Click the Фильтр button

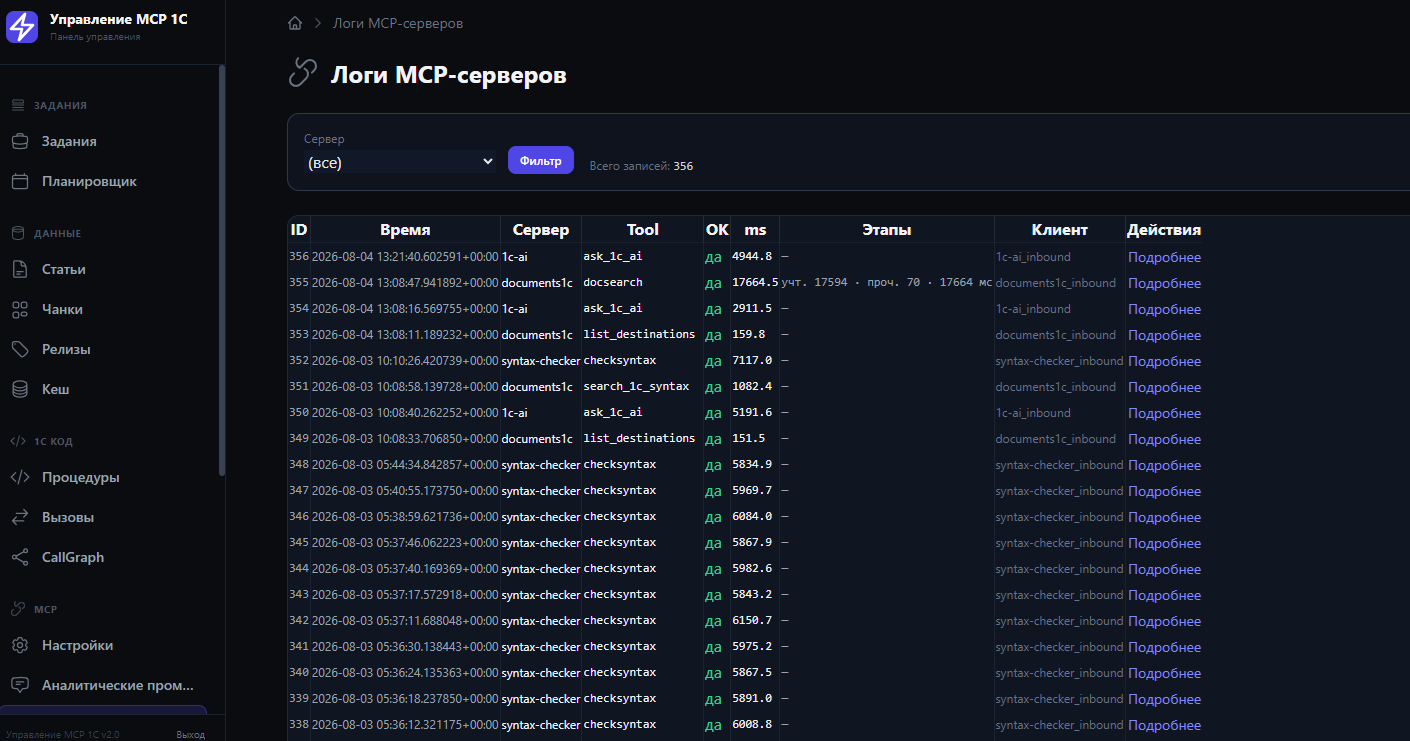(x=541, y=160)
